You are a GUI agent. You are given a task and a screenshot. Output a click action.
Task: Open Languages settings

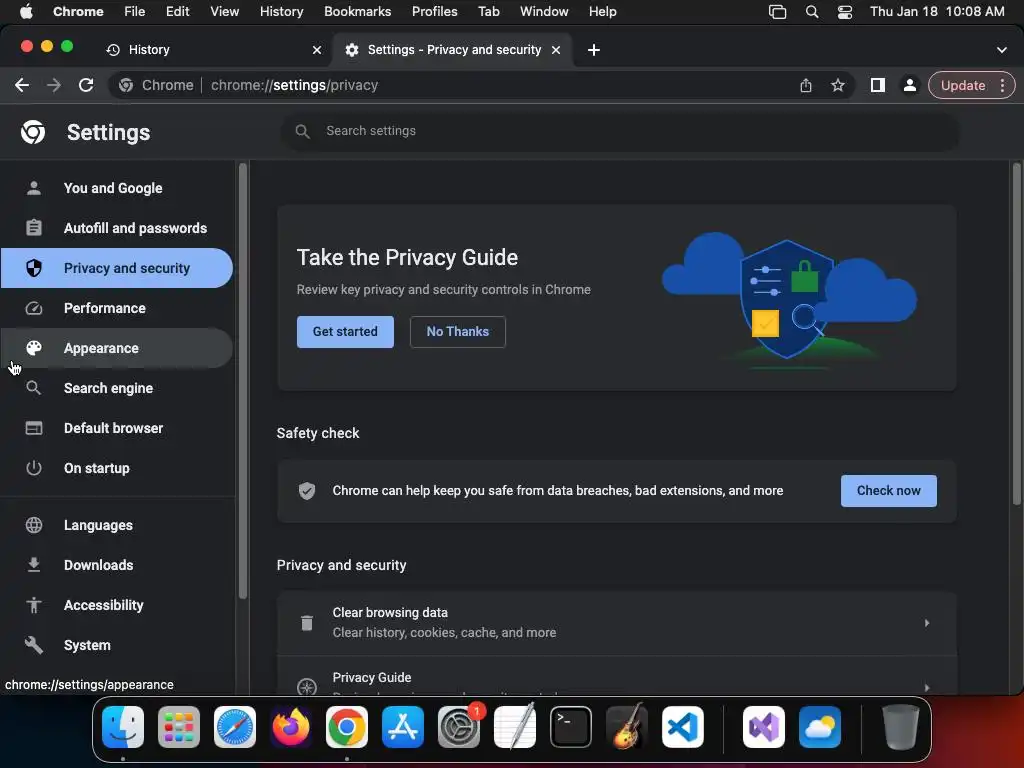pyautogui.click(x=116, y=525)
